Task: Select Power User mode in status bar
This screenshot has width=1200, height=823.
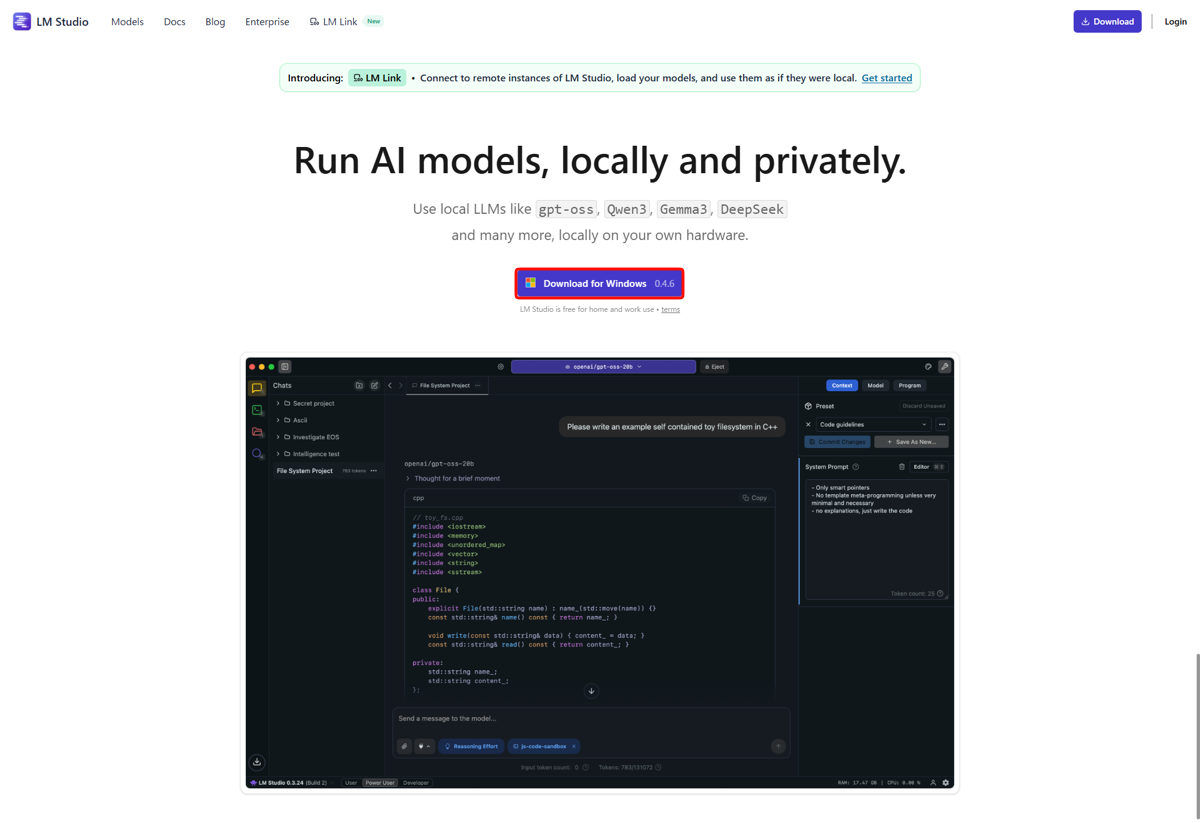Action: [x=380, y=783]
